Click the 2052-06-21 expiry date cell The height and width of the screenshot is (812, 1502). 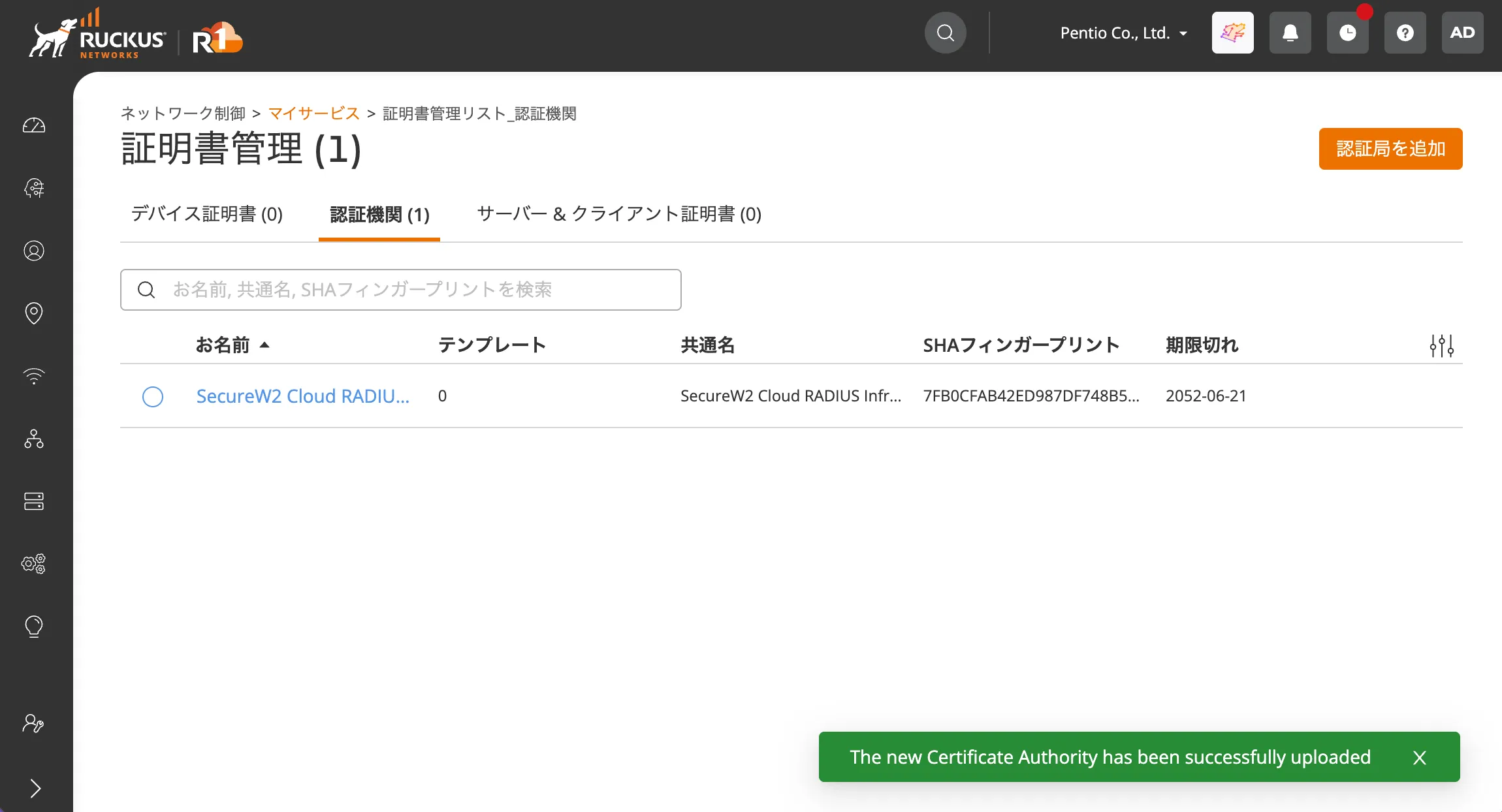click(x=1206, y=396)
